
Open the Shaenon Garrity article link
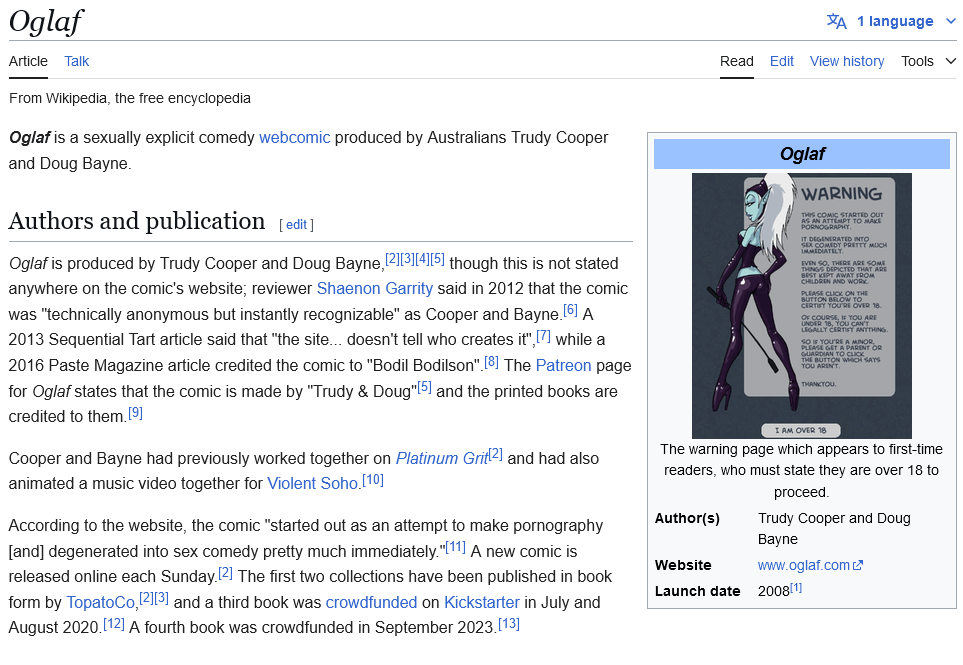point(375,289)
